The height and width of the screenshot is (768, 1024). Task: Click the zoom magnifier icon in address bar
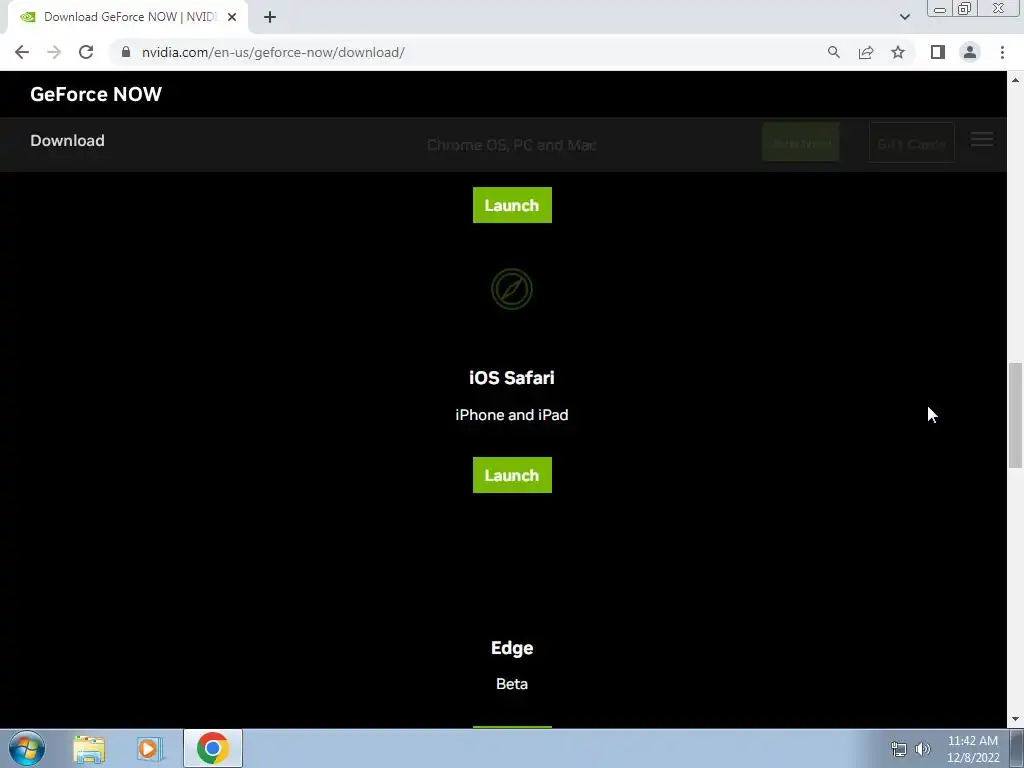[834, 52]
